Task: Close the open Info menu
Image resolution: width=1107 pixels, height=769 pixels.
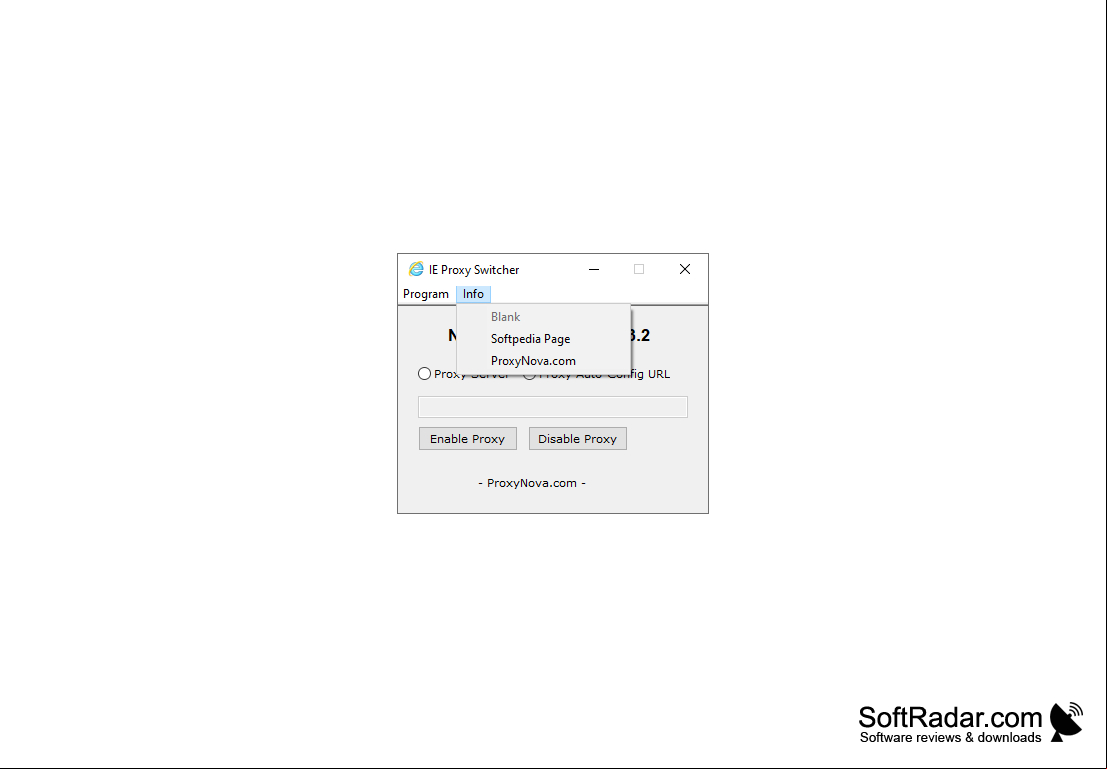Action: (473, 294)
